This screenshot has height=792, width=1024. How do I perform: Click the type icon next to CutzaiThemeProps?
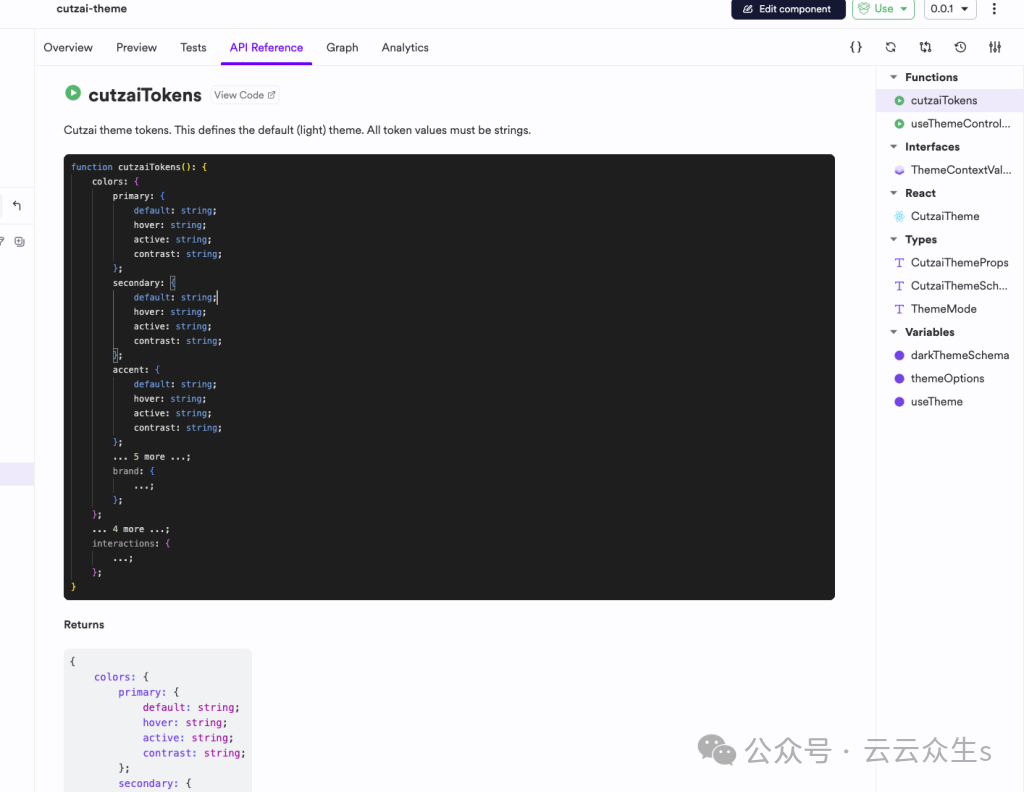(x=899, y=262)
